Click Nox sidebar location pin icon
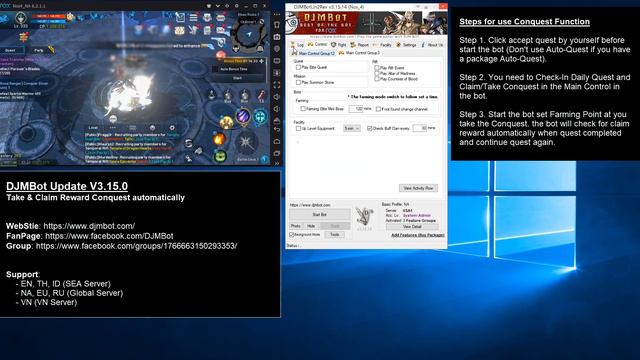The width and height of the screenshot is (640, 360). (277, 49)
